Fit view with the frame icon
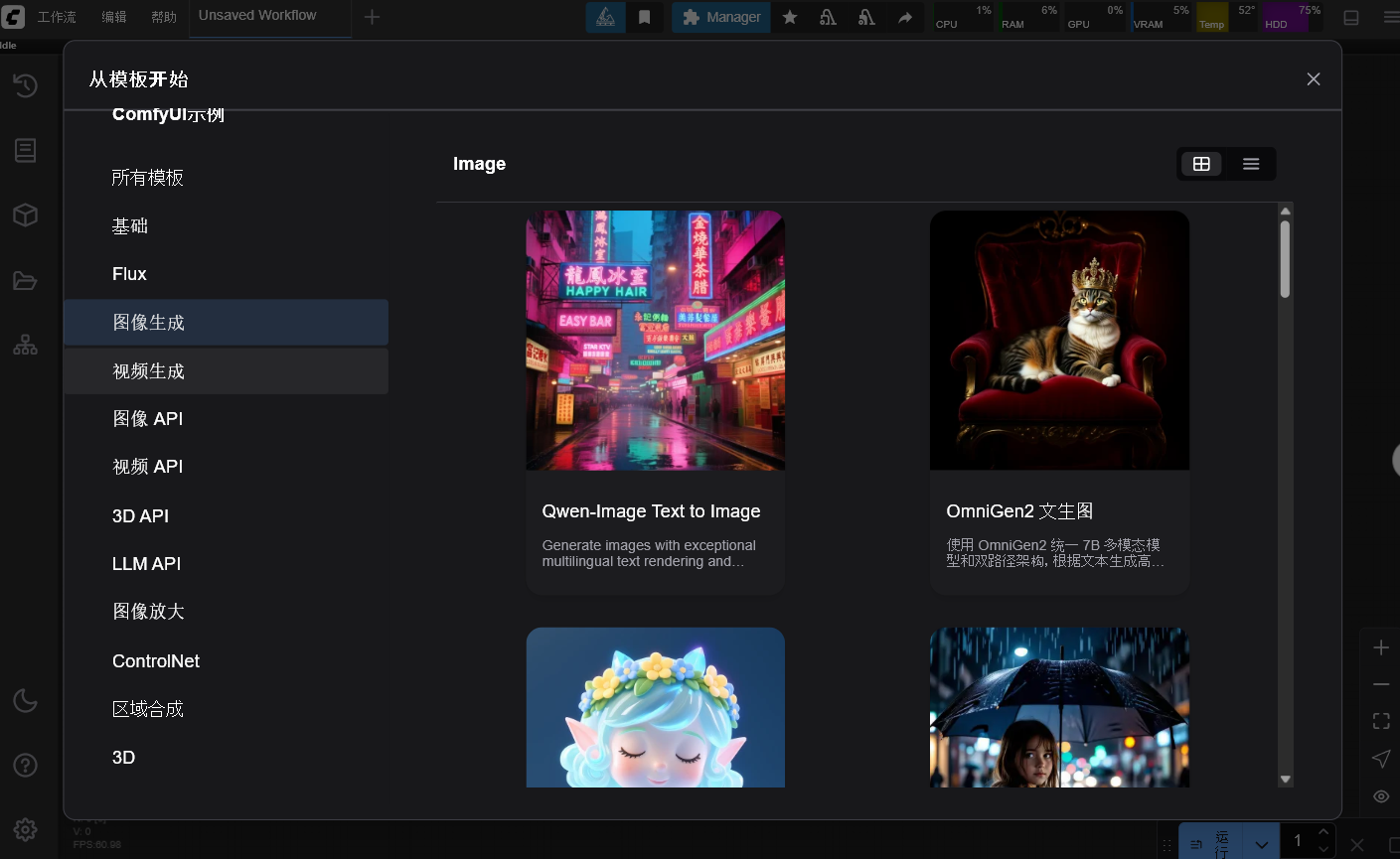Screen dimensions: 1400x859 click(1381, 721)
